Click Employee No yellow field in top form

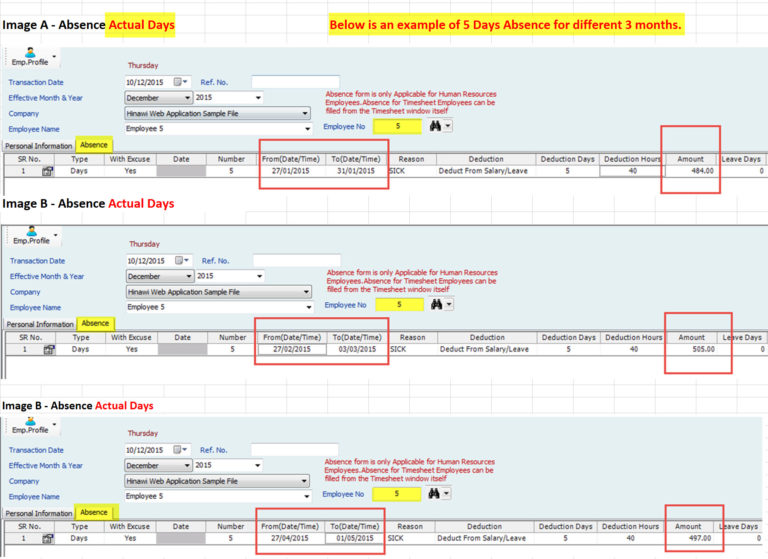[398, 126]
